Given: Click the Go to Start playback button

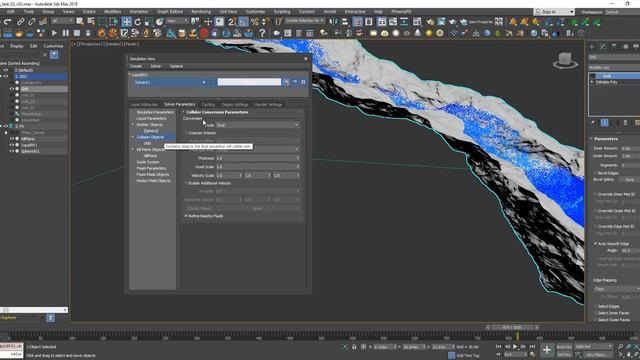Looking at the screenshot, I should 498,347.
